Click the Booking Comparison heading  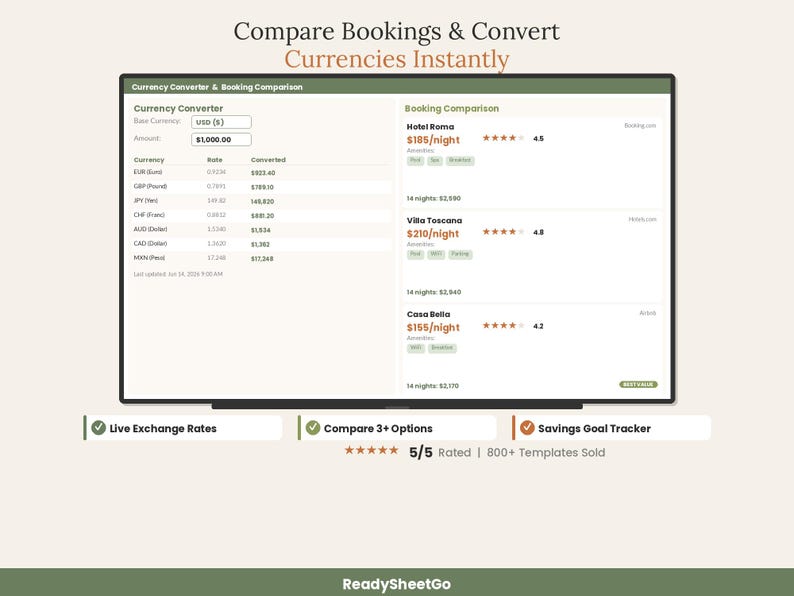452,108
